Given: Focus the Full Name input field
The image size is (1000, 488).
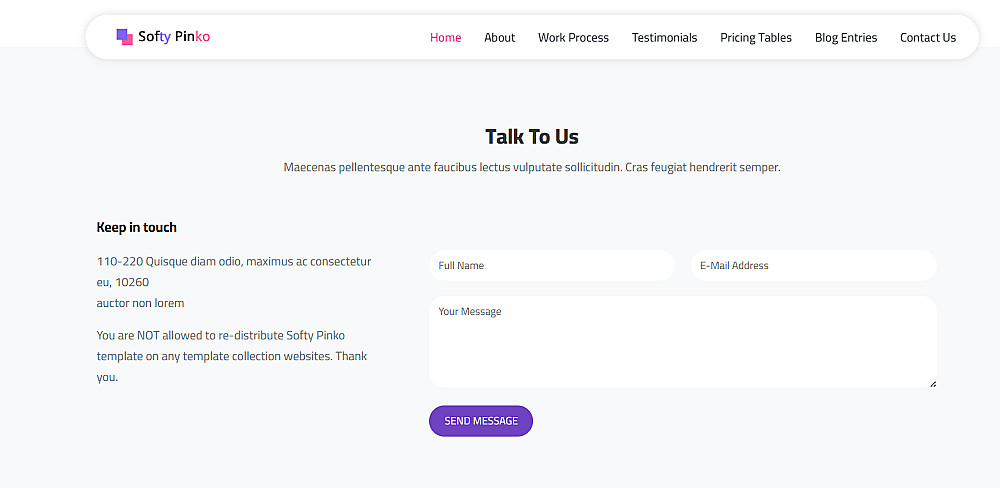Looking at the screenshot, I should [x=552, y=266].
